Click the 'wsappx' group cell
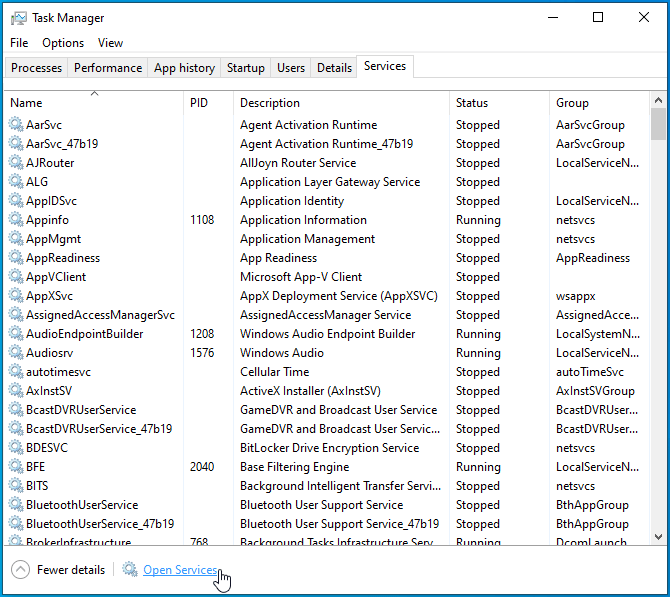The image size is (670, 597). [x=575, y=296]
